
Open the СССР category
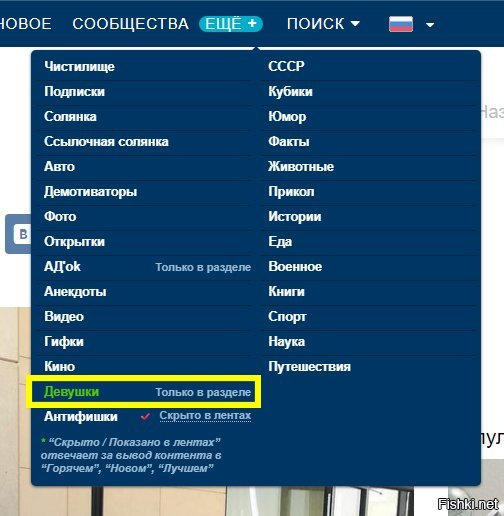coord(286,66)
